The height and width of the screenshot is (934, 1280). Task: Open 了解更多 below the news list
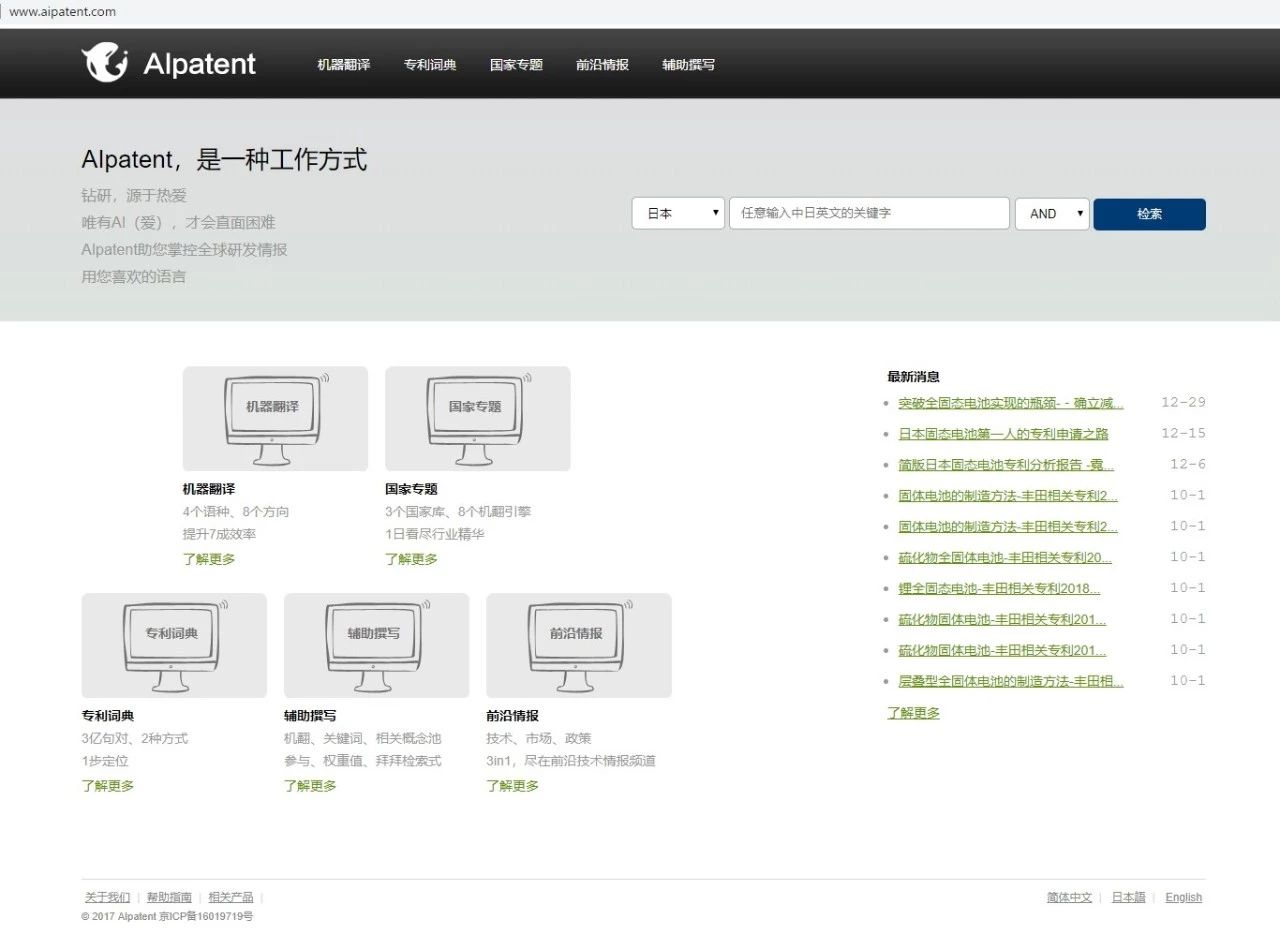click(x=913, y=713)
